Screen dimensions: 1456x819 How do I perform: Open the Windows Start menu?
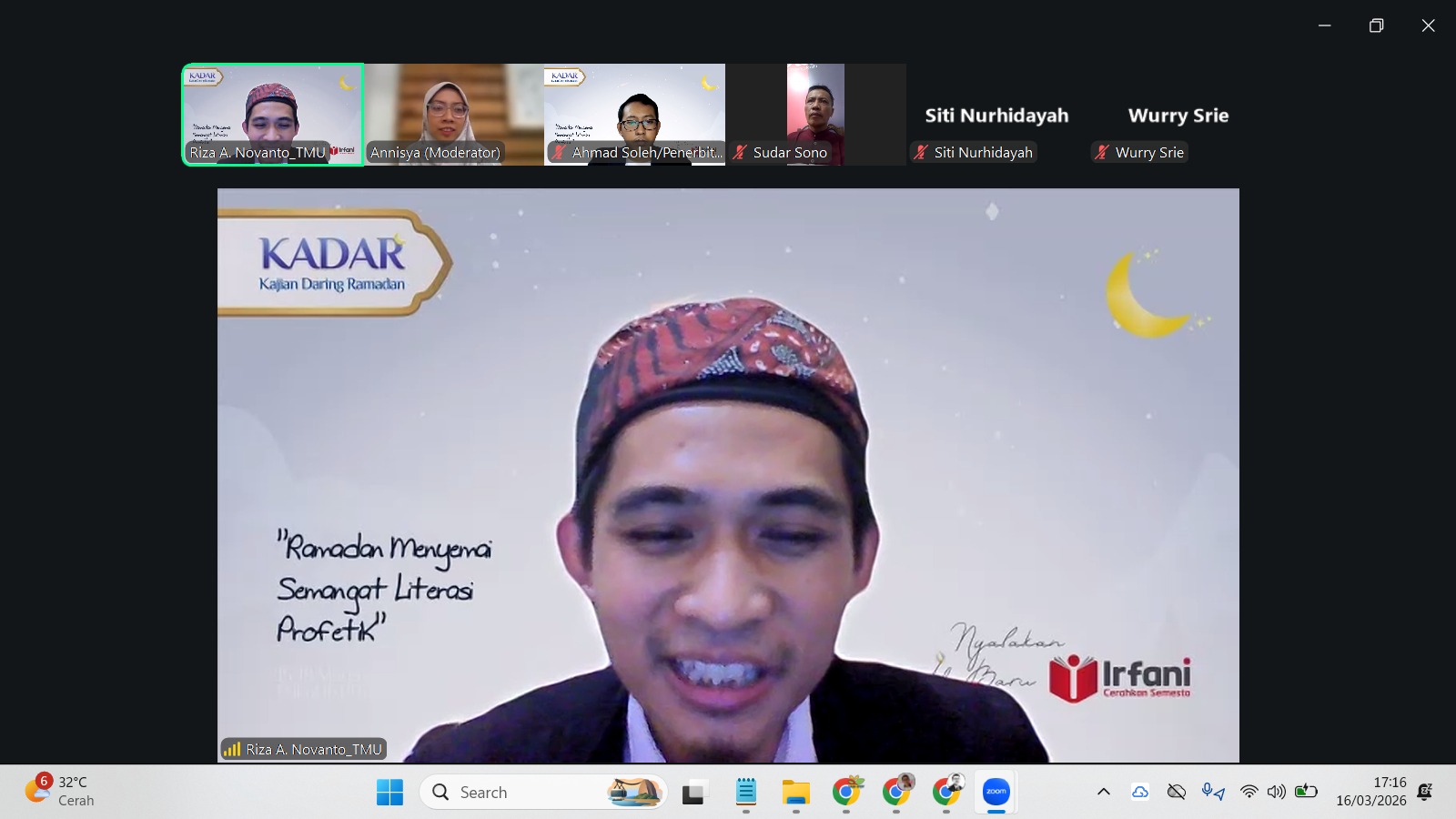[389, 793]
